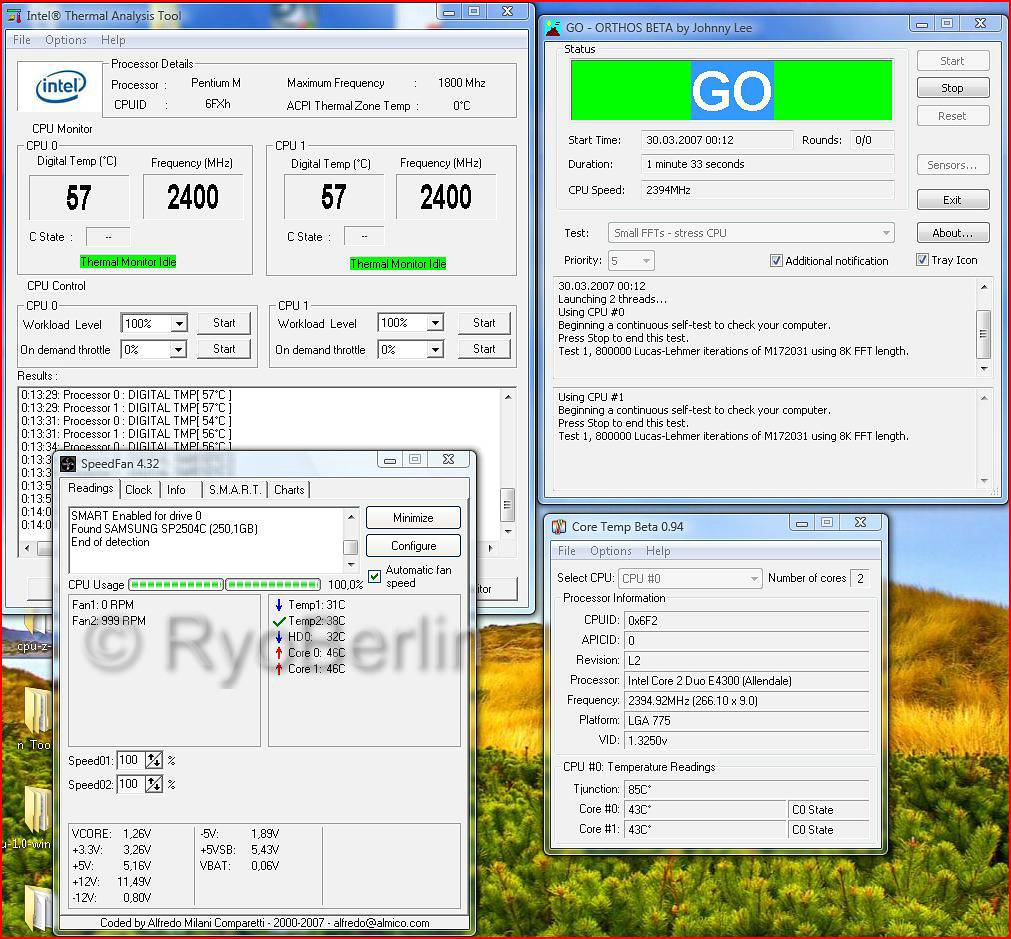Click the first CPU Usage progress bar
Screen dimensions: 1011x939
pos(176,585)
